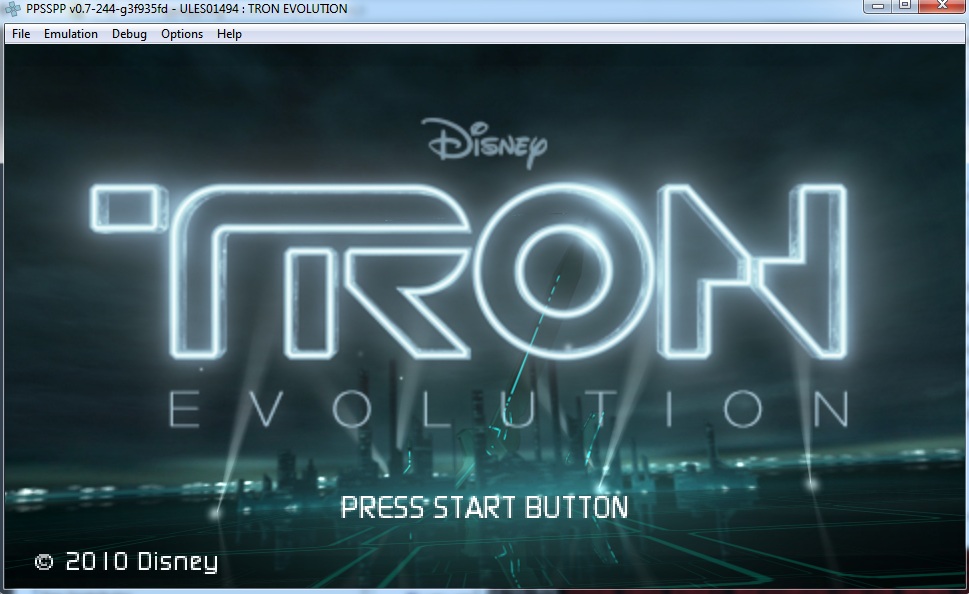The height and width of the screenshot is (594, 969).
Task: Open the Options menu
Action: point(182,34)
